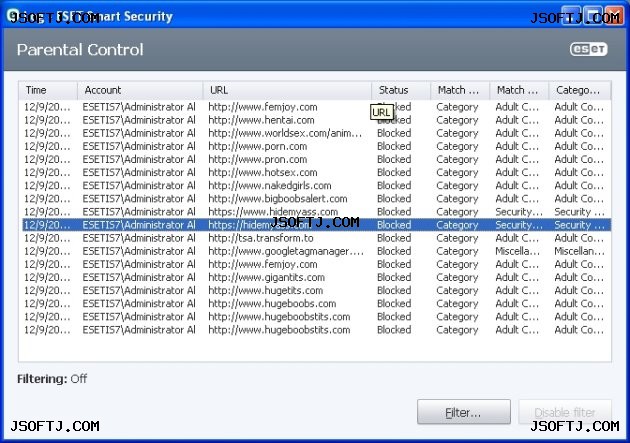Select the http://www.gigantits.com row

coord(317,278)
